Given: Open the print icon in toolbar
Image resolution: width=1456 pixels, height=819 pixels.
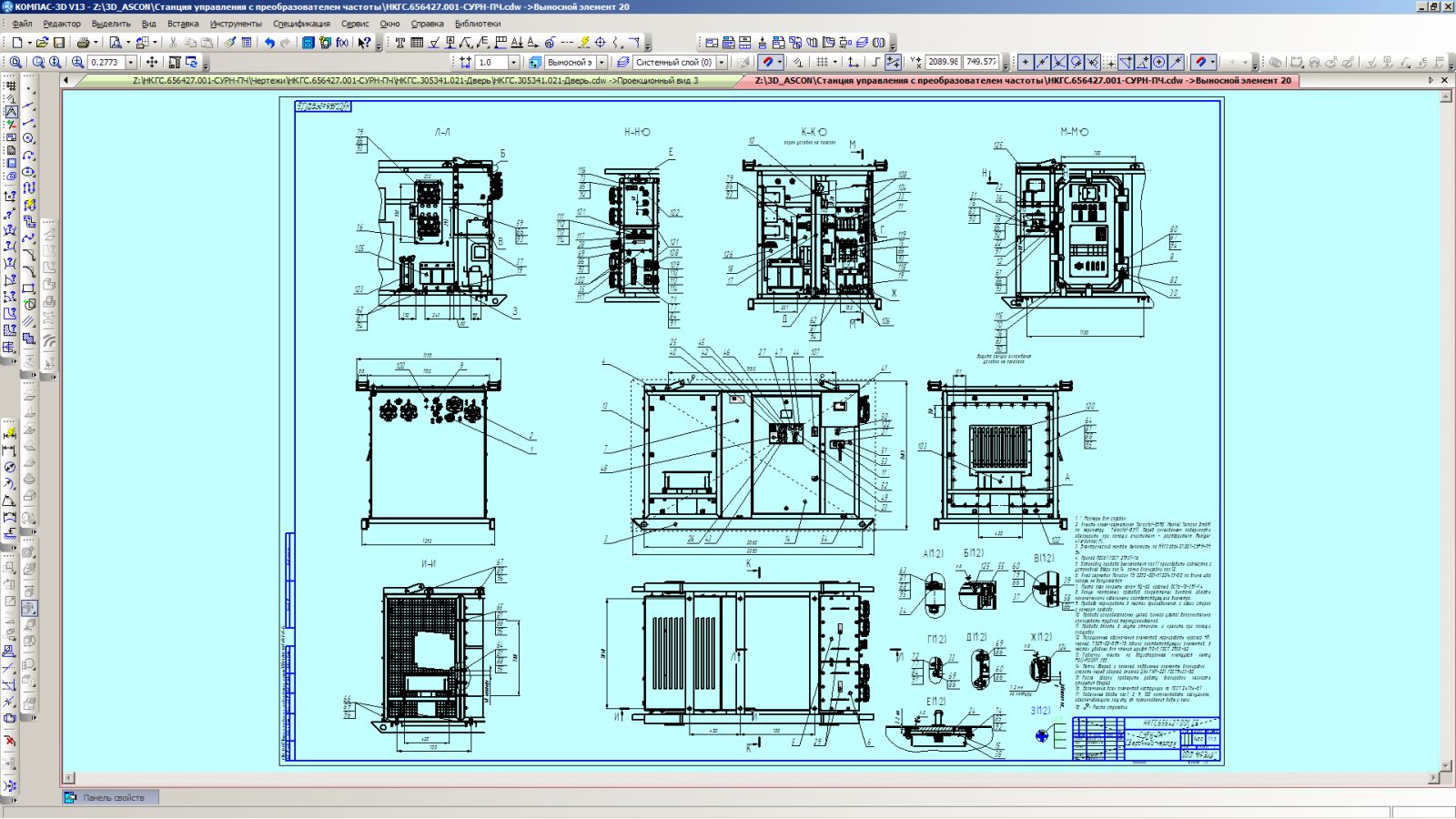Looking at the screenshot, I should pyautogui.click(x=83, y=43).
